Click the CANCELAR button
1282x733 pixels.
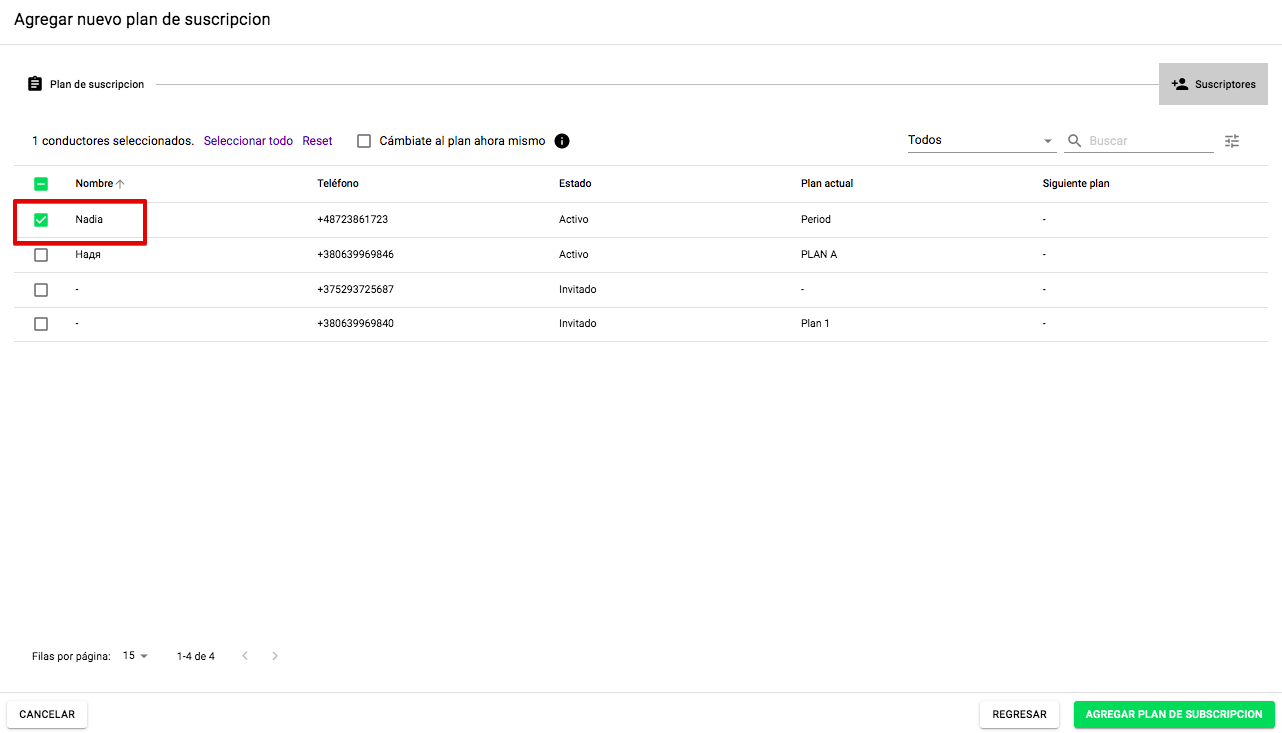coord(47,715)
